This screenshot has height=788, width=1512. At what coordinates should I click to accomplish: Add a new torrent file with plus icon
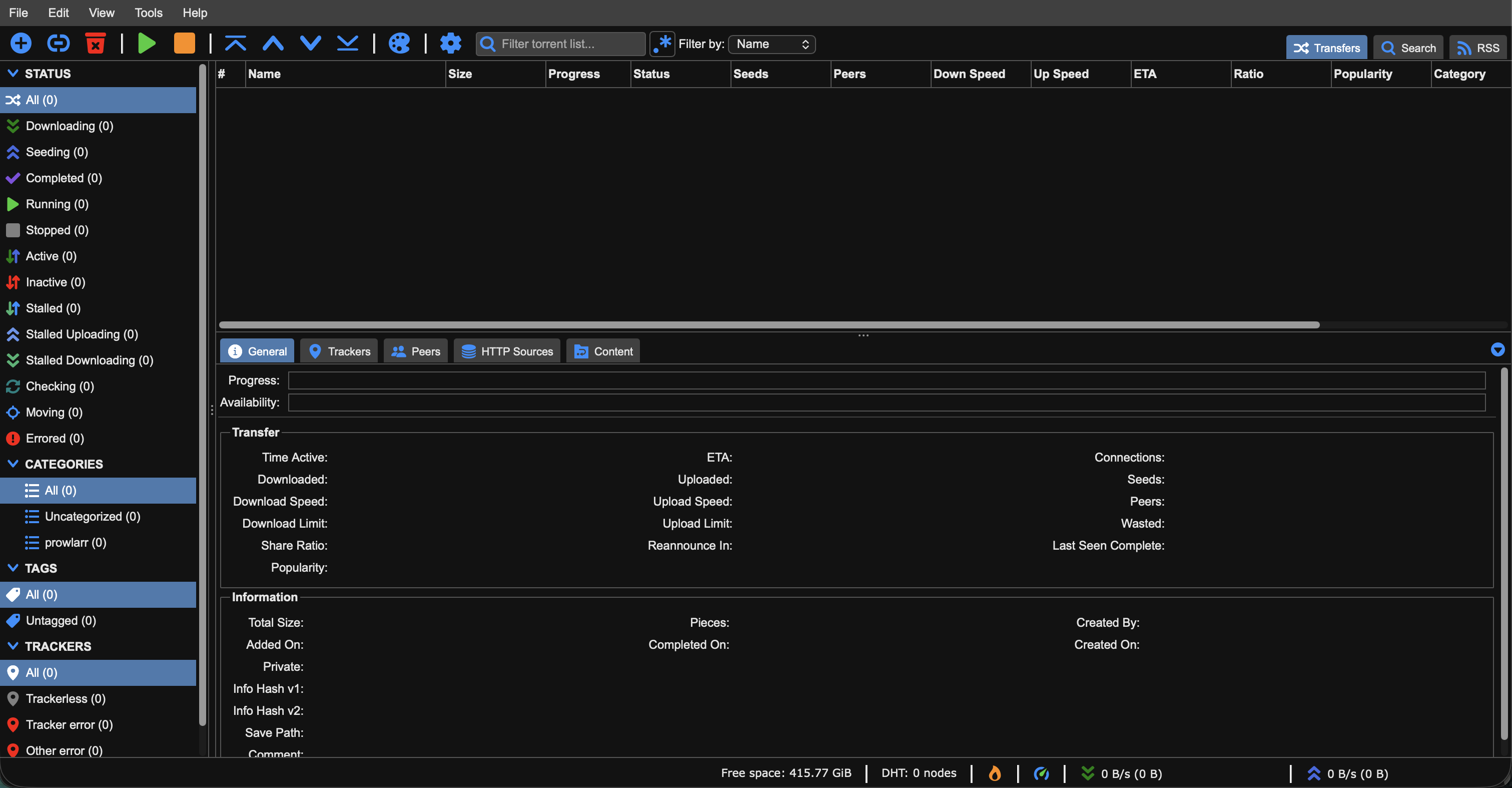pos(21,44)
